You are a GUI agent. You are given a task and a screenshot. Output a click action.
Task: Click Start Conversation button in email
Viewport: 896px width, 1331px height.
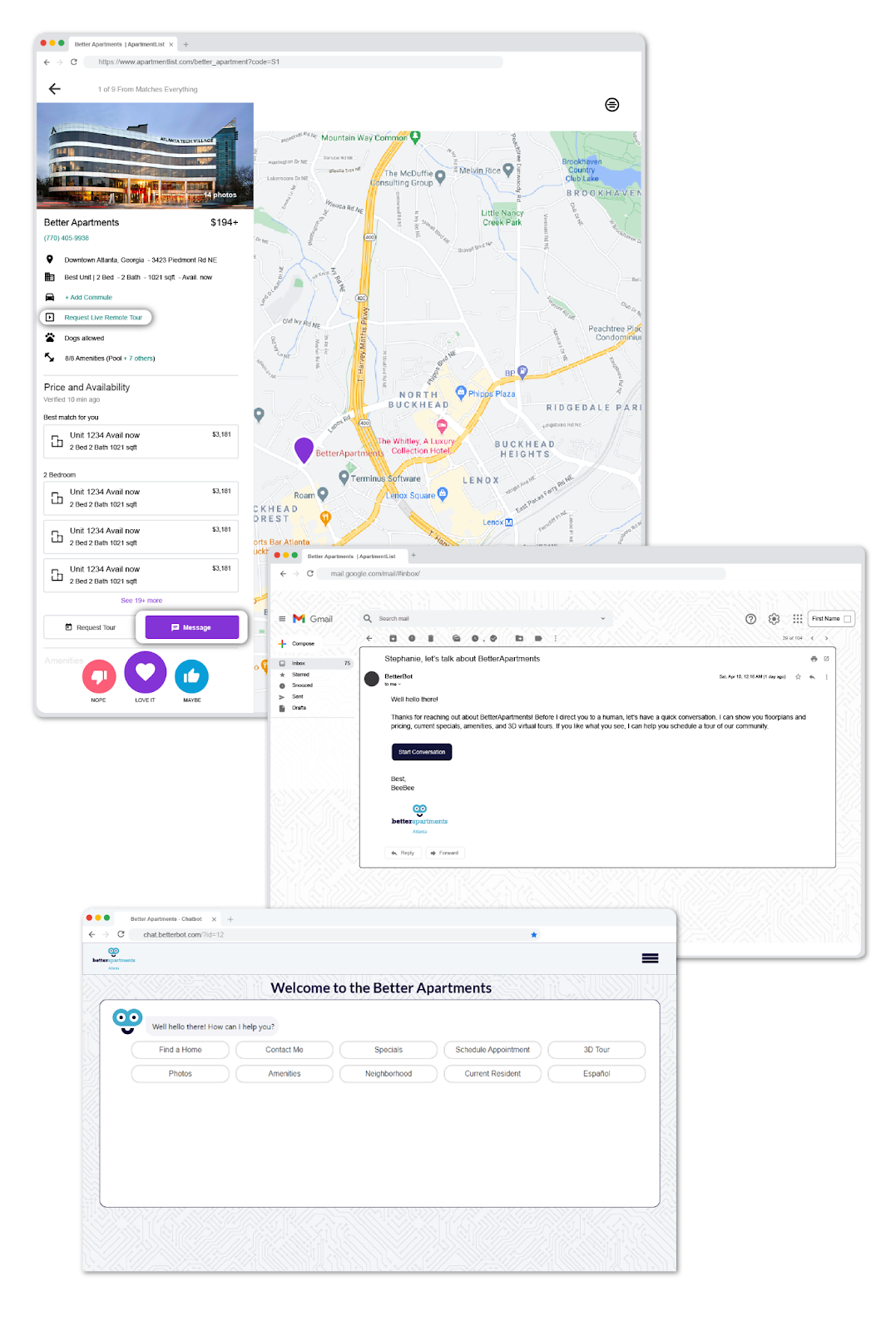422,752
